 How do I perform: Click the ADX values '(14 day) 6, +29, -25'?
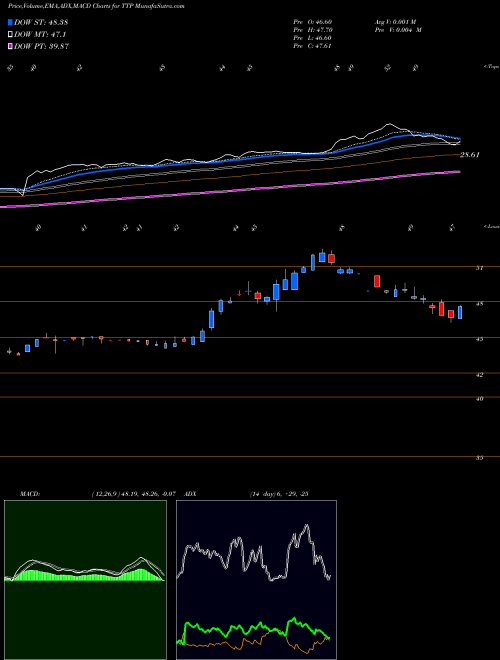point(279,494)
